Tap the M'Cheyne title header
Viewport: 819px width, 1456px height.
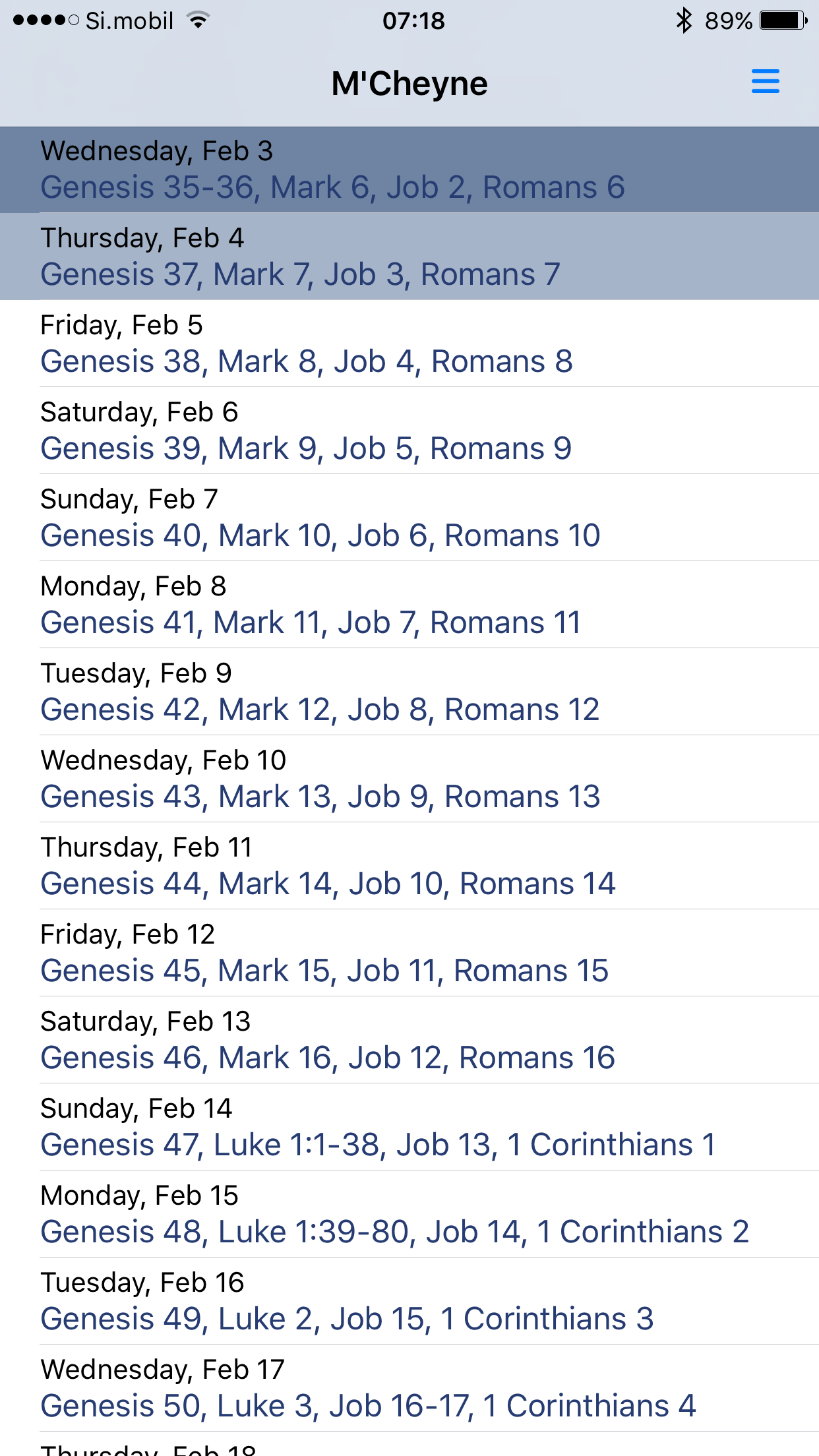(409, 84)
